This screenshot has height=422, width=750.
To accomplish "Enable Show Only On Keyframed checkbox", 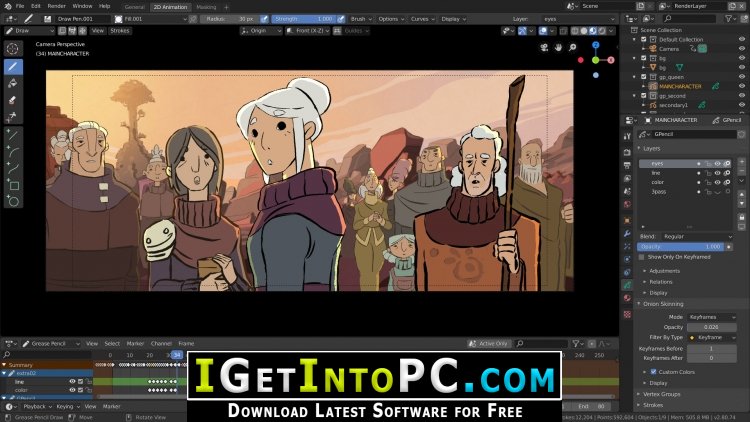I will (641, 257).
